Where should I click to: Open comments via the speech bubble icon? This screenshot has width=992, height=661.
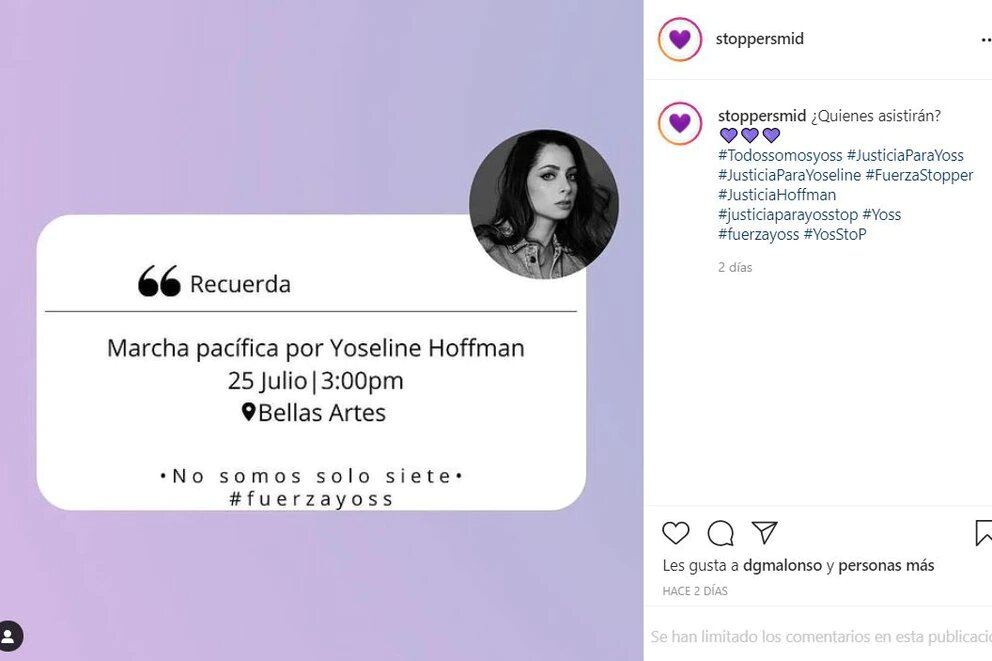pyautogui.click(x=721, y=533)
